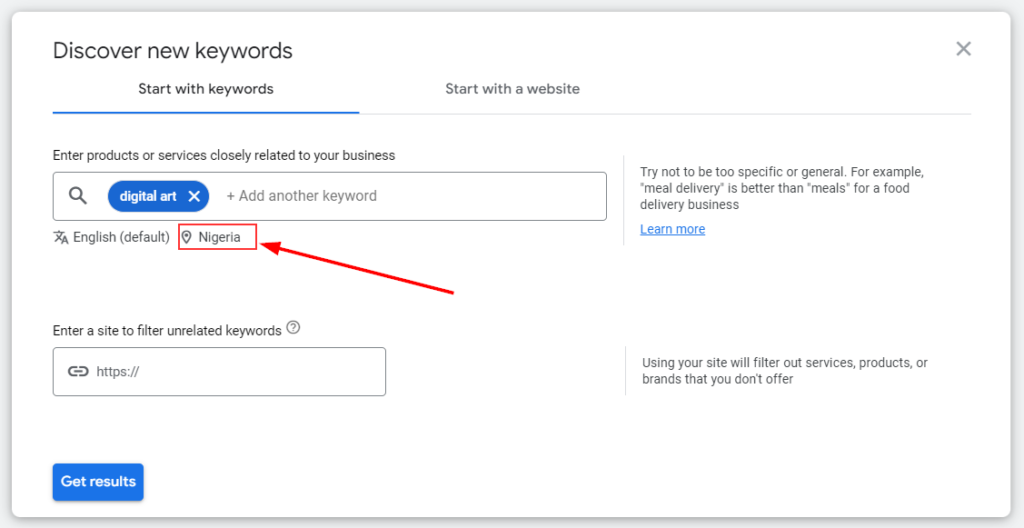Click the link chain icon in URL field
Image resolution: width=1024 pixels, height=528 pixels.
(78, 372)
